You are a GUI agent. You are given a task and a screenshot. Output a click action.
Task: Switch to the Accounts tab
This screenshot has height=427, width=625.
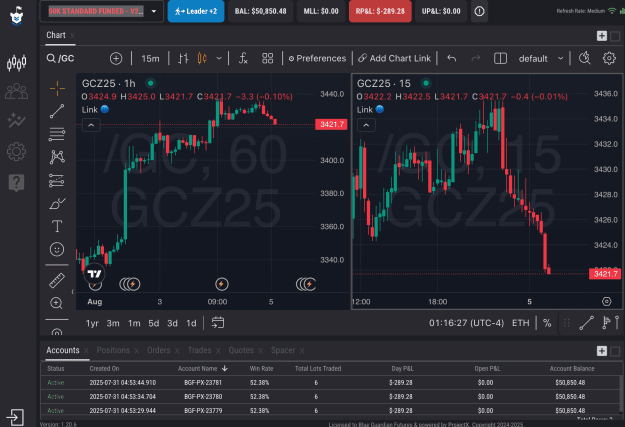click(63, 350)
